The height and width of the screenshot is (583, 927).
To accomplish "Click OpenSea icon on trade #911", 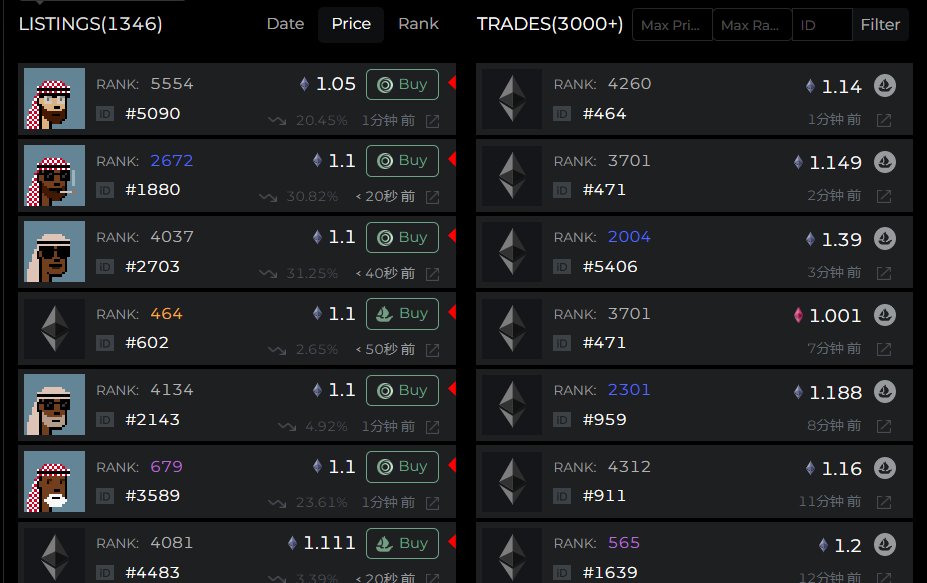I will (x=885, y=468).
